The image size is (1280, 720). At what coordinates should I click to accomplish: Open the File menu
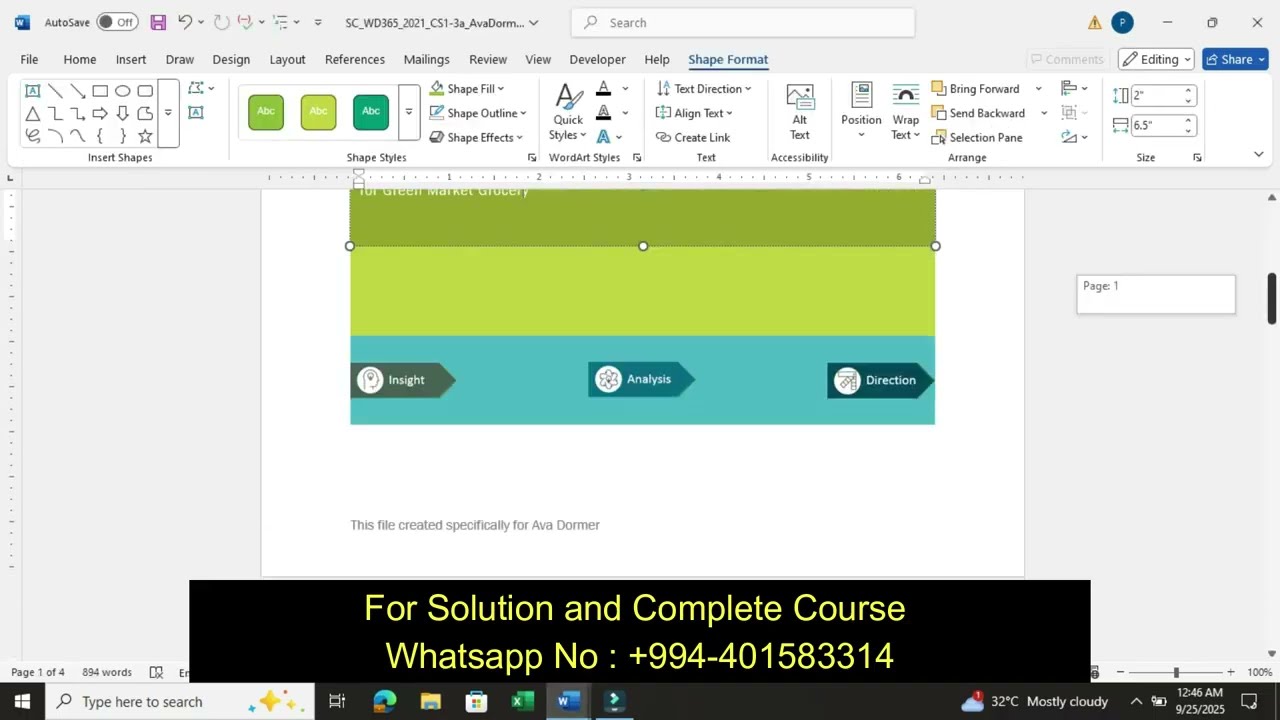[x=29, y=59]
